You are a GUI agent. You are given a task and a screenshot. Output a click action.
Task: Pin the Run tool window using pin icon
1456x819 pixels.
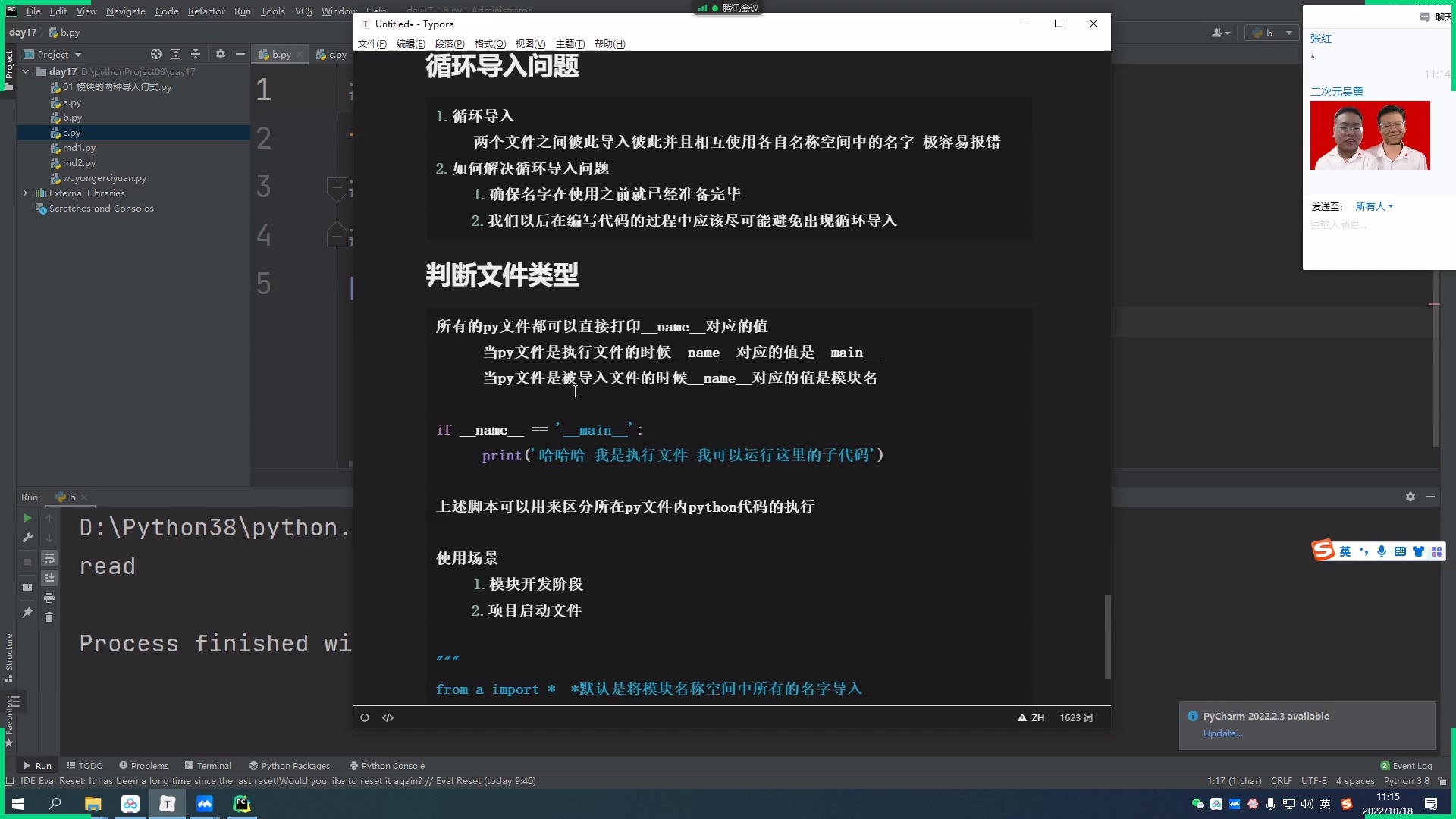28,613
